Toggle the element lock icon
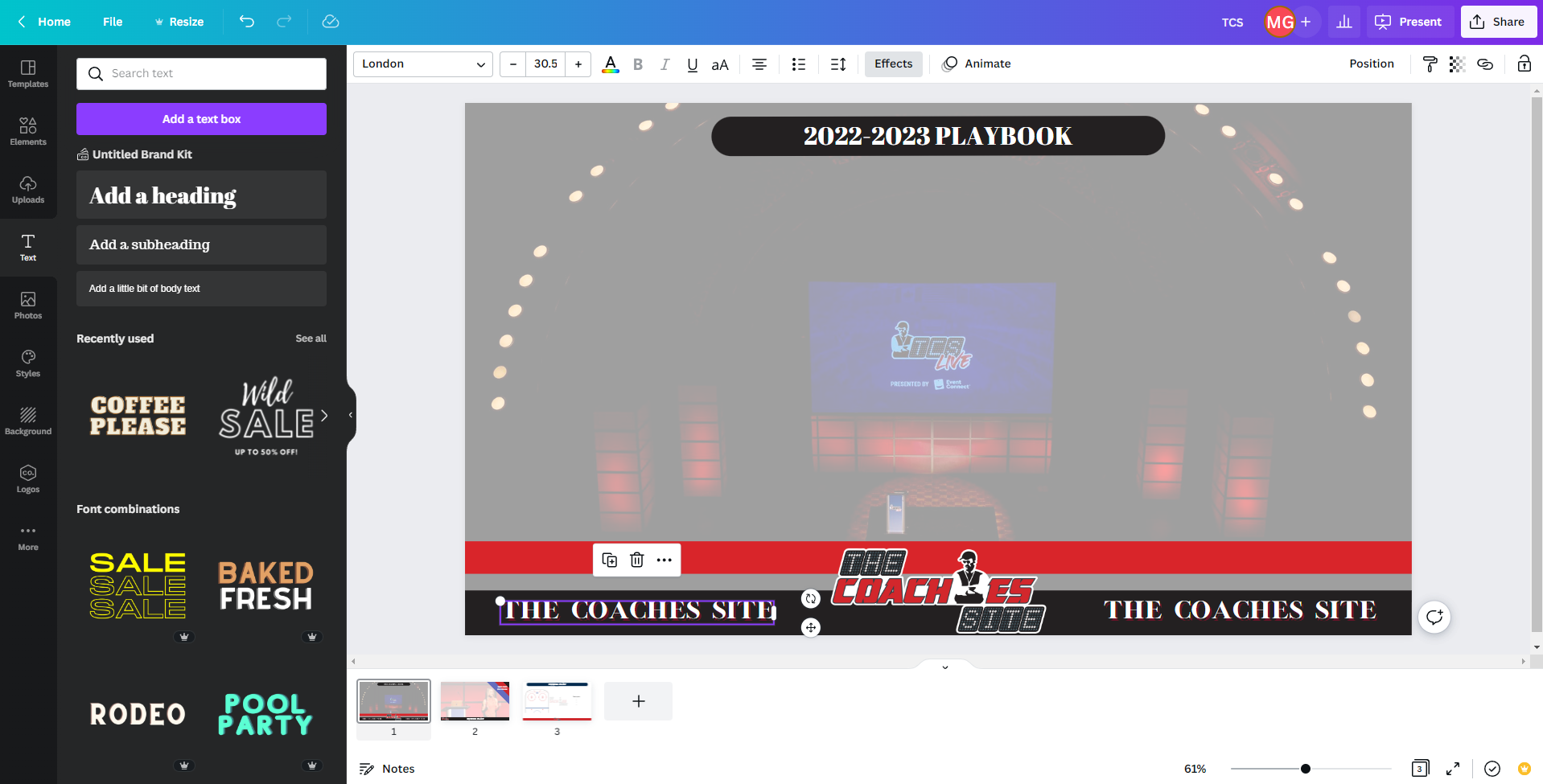The width and height of the screenshot is (1543, 784). coord(1524,64)
